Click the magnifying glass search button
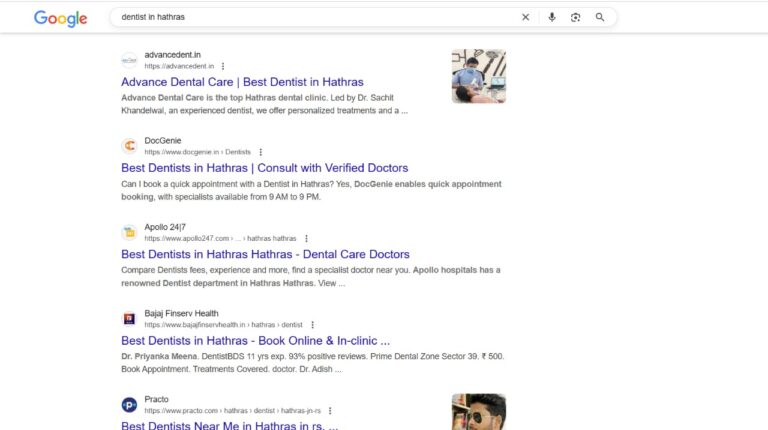Screen dimensions: 768x430 pyautogui.click(x=600, y=17)
